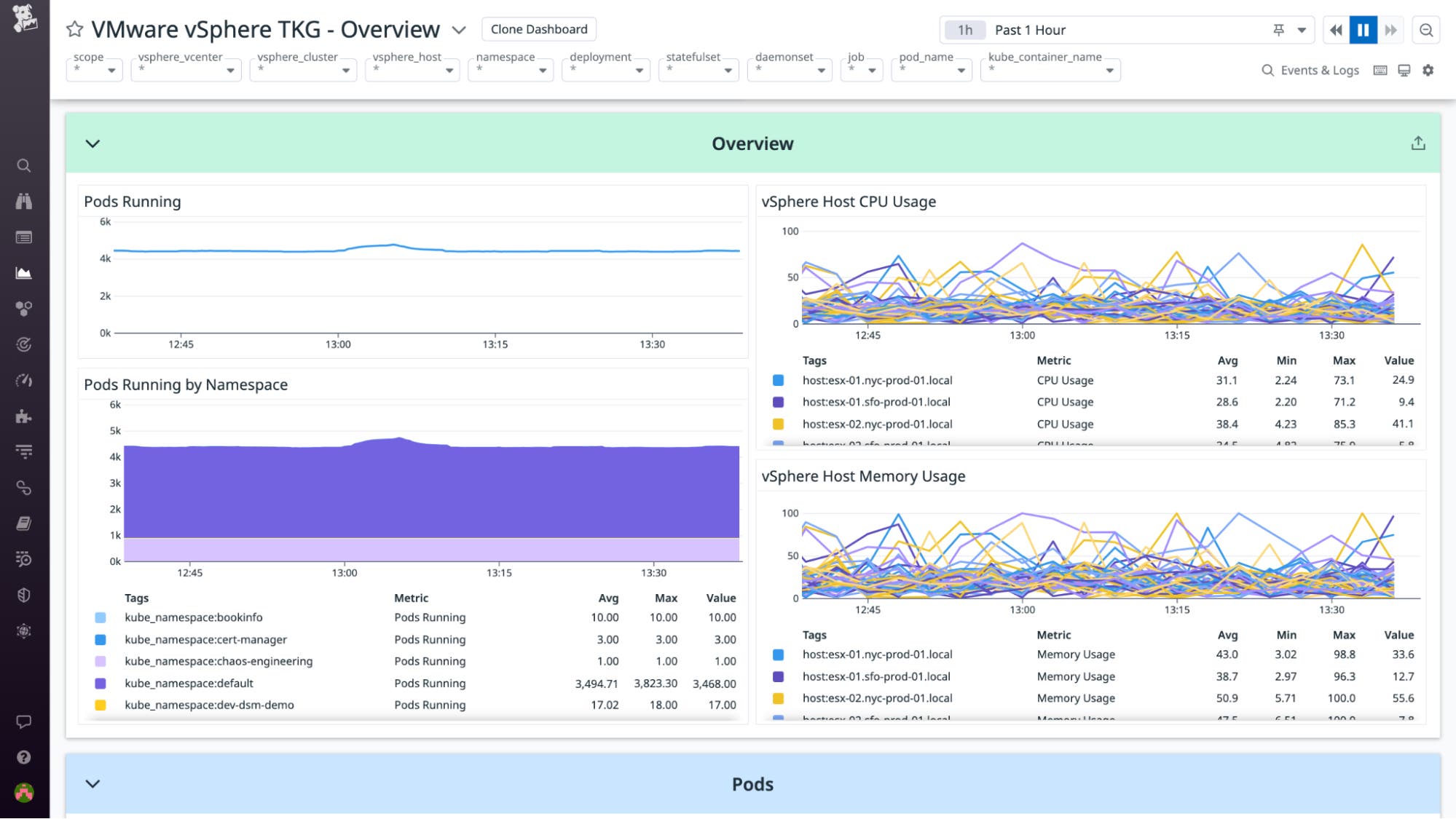Open dashboard settings with the gear icon
The height and width of the screenshot is (819, 1456).
tap(1428, 70)
